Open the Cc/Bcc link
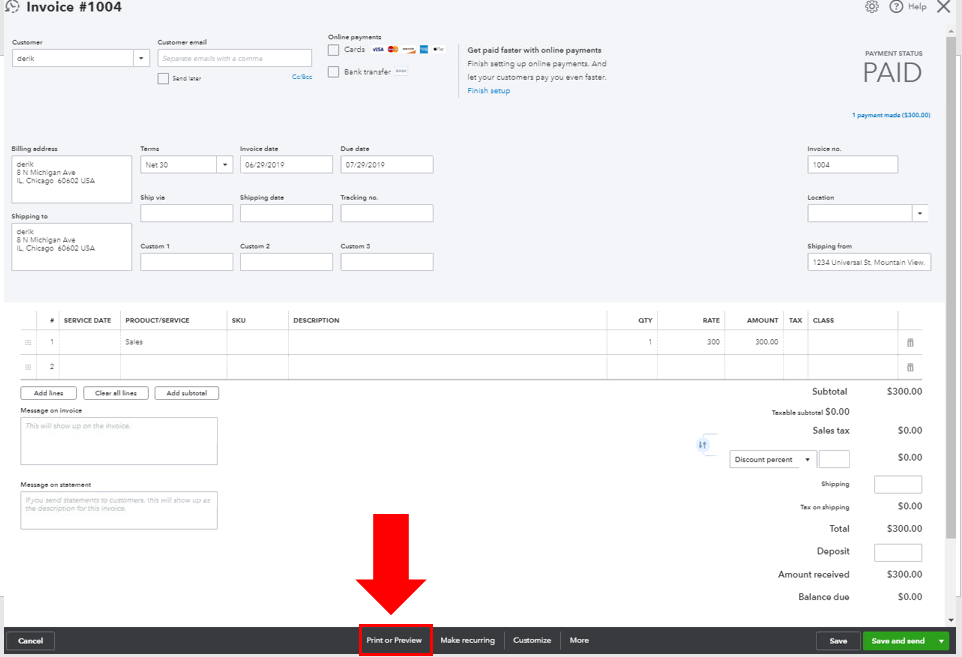 pyautogui.click(x=302, y=77)
